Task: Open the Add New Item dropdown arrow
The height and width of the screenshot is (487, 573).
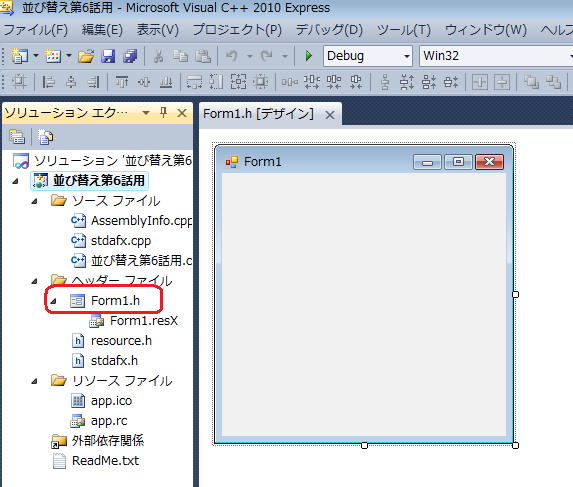Action: click(x=69, y=56)
